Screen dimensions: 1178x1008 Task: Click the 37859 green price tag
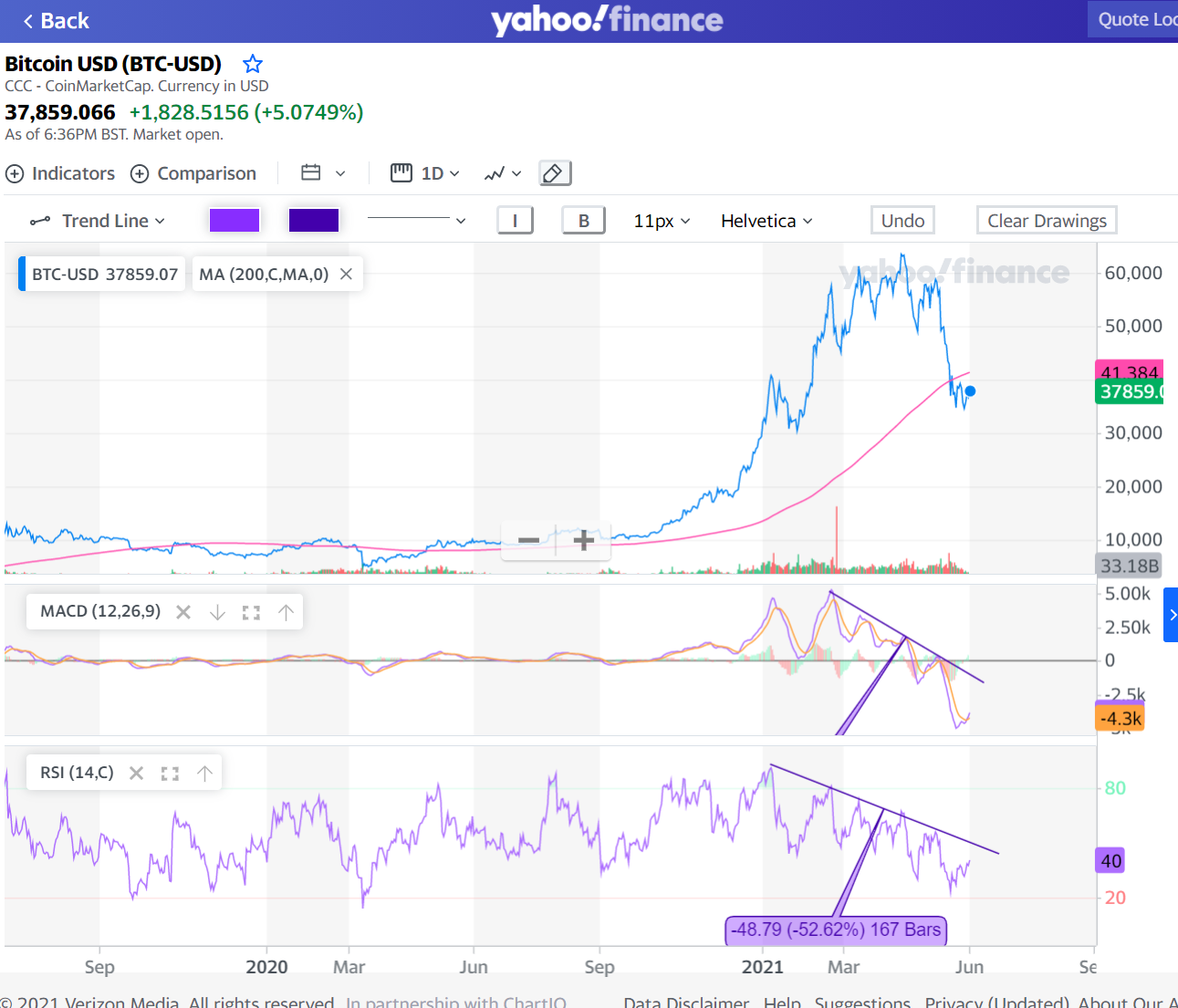(x=1130, y=391)
